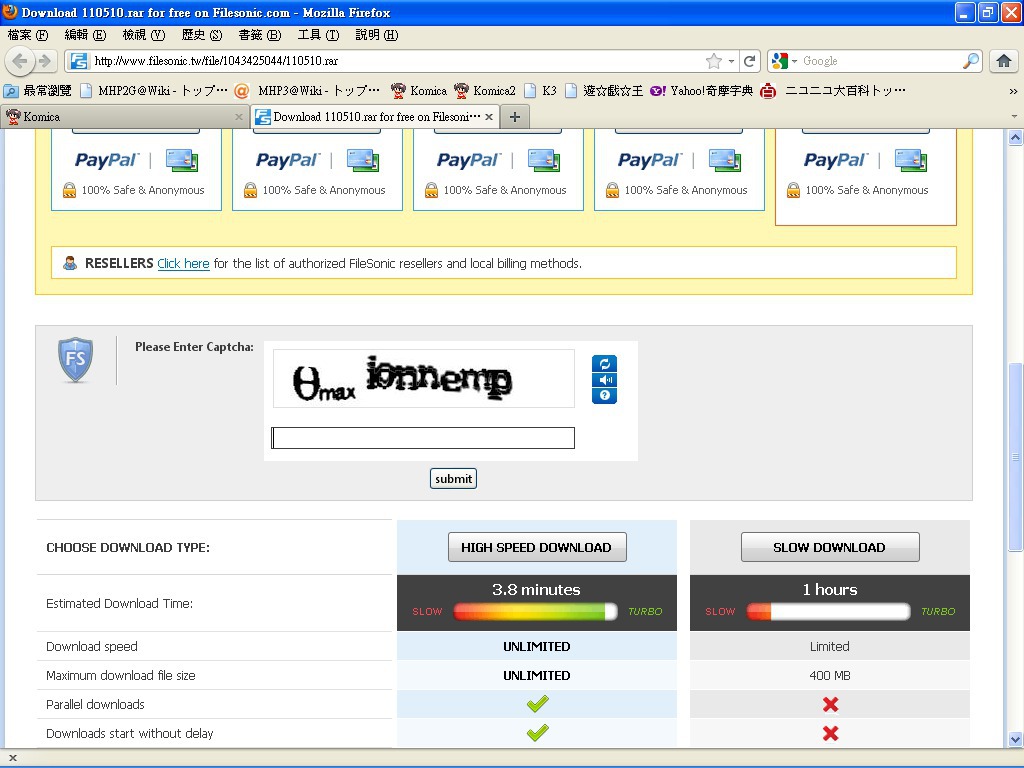Open the list all tabs dropdown
The width and height of the screenshot is (1024, 768).
click(x=1014, y=117)
